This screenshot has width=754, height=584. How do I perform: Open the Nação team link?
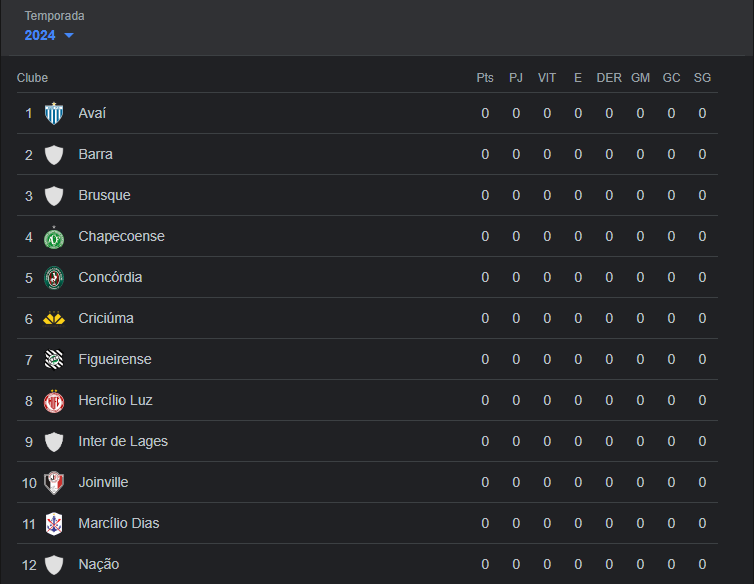(x=98, y=565)
